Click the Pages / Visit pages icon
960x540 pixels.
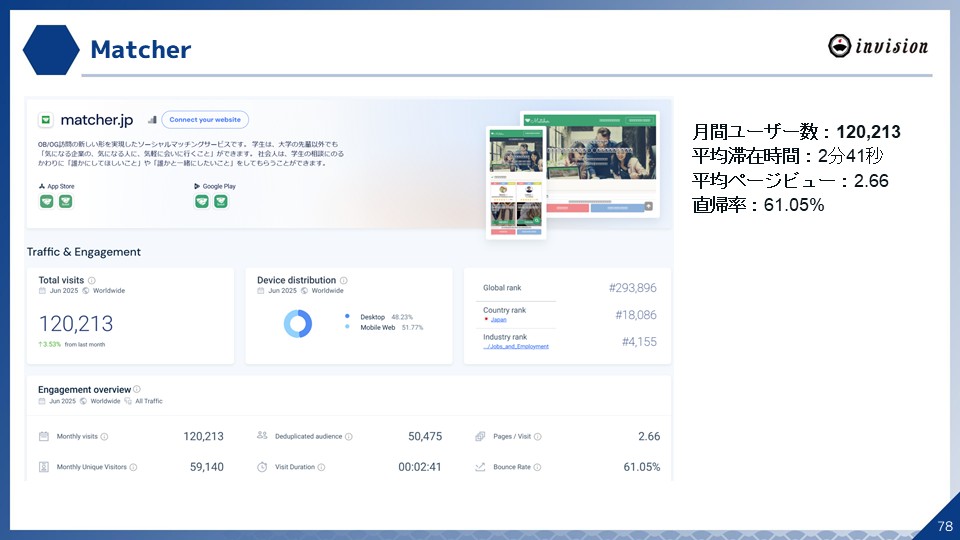click(480, 437)
